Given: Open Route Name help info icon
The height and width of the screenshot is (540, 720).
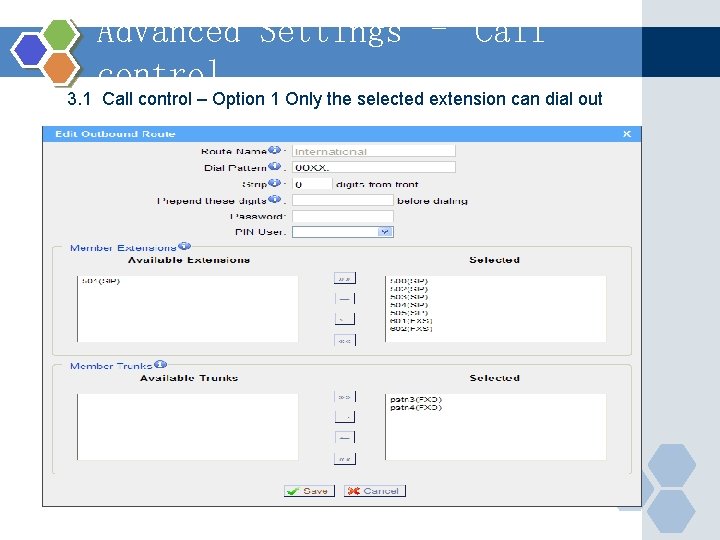Looking at the screenshot, I should [274, 150].
